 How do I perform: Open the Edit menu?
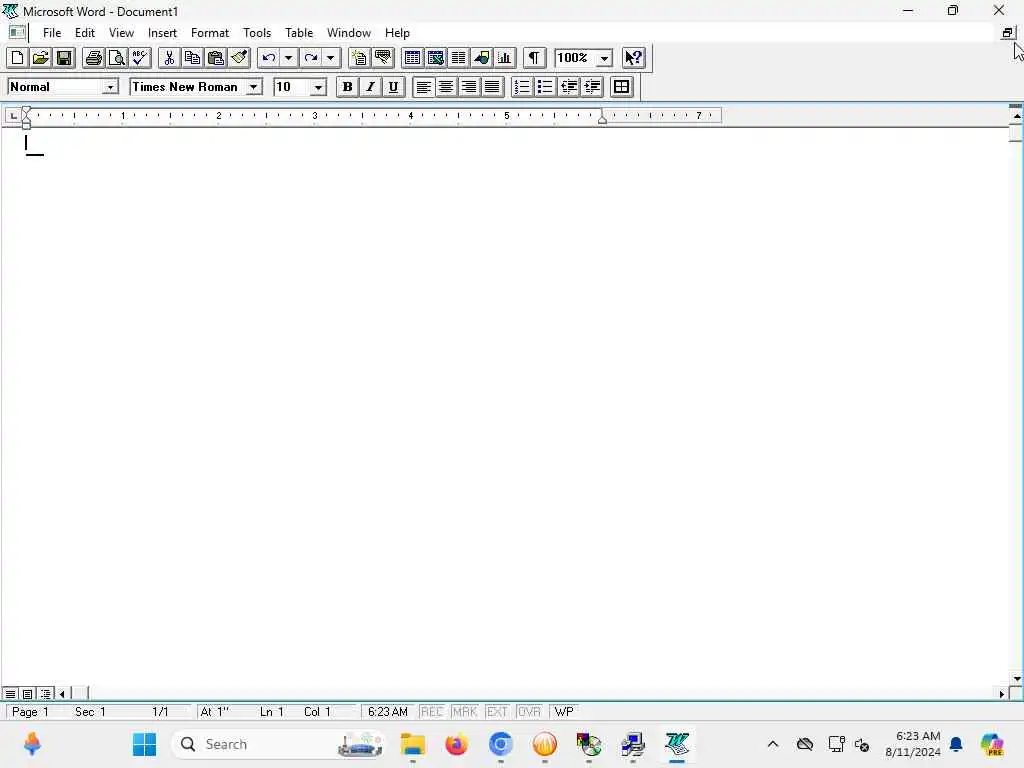[x=85, y=33]
